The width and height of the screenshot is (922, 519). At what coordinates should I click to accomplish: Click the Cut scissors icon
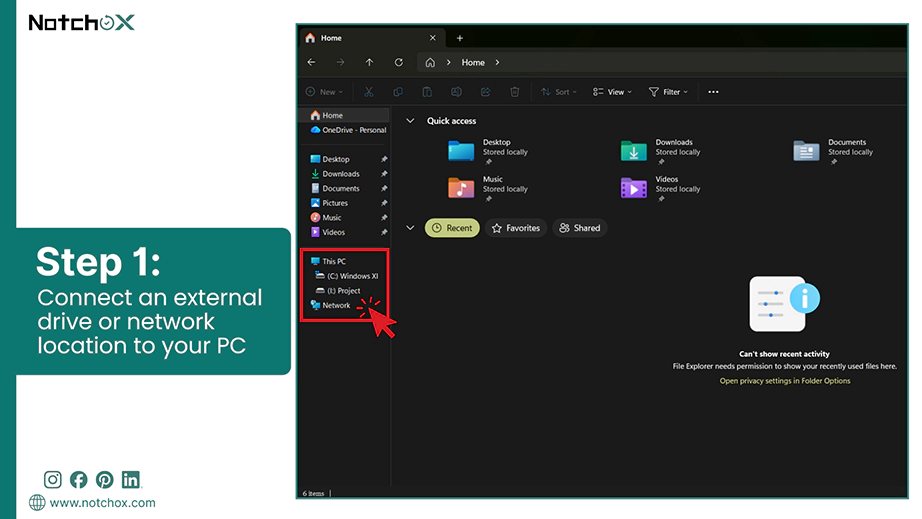coord(369,92)
